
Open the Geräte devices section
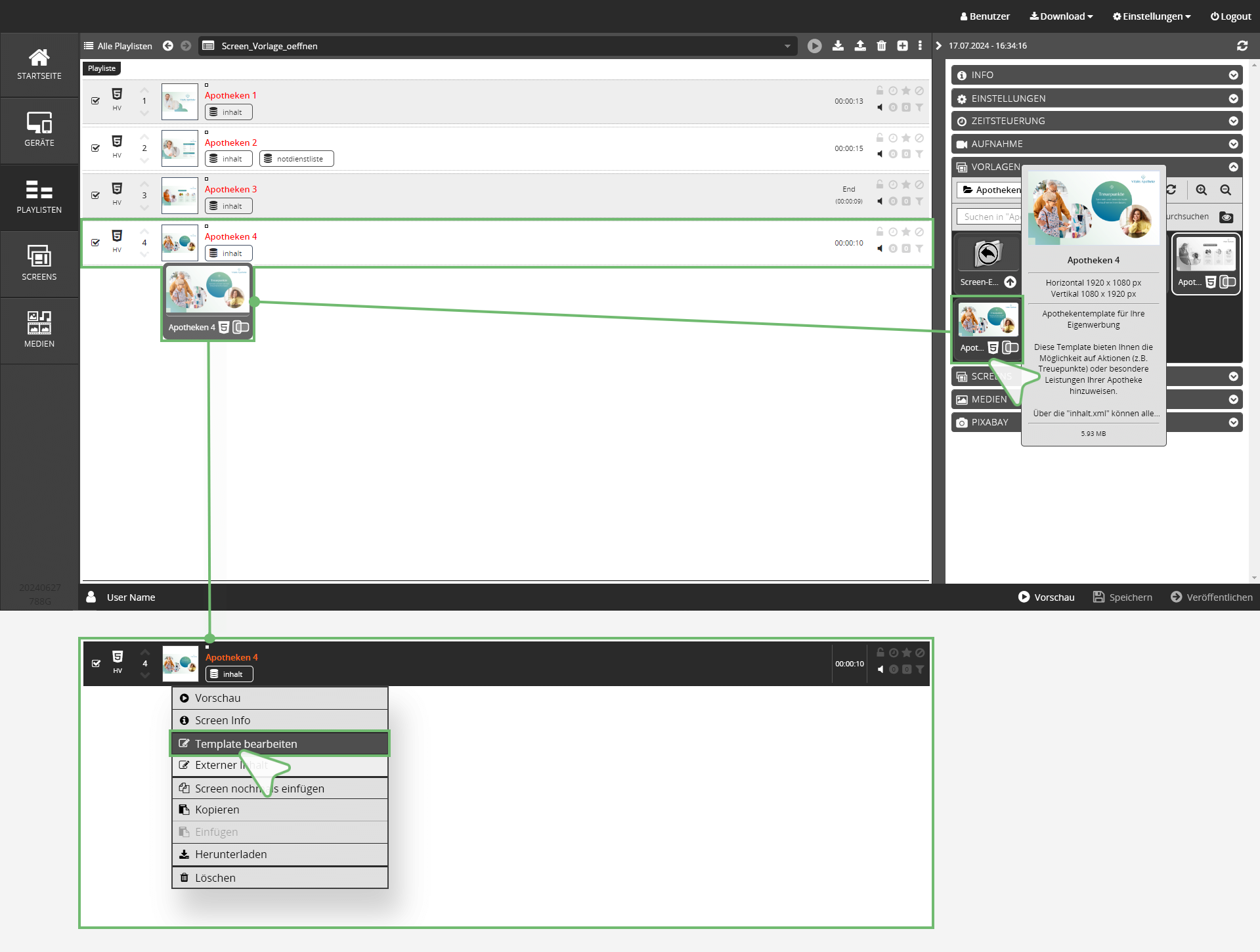click(39, 129)
